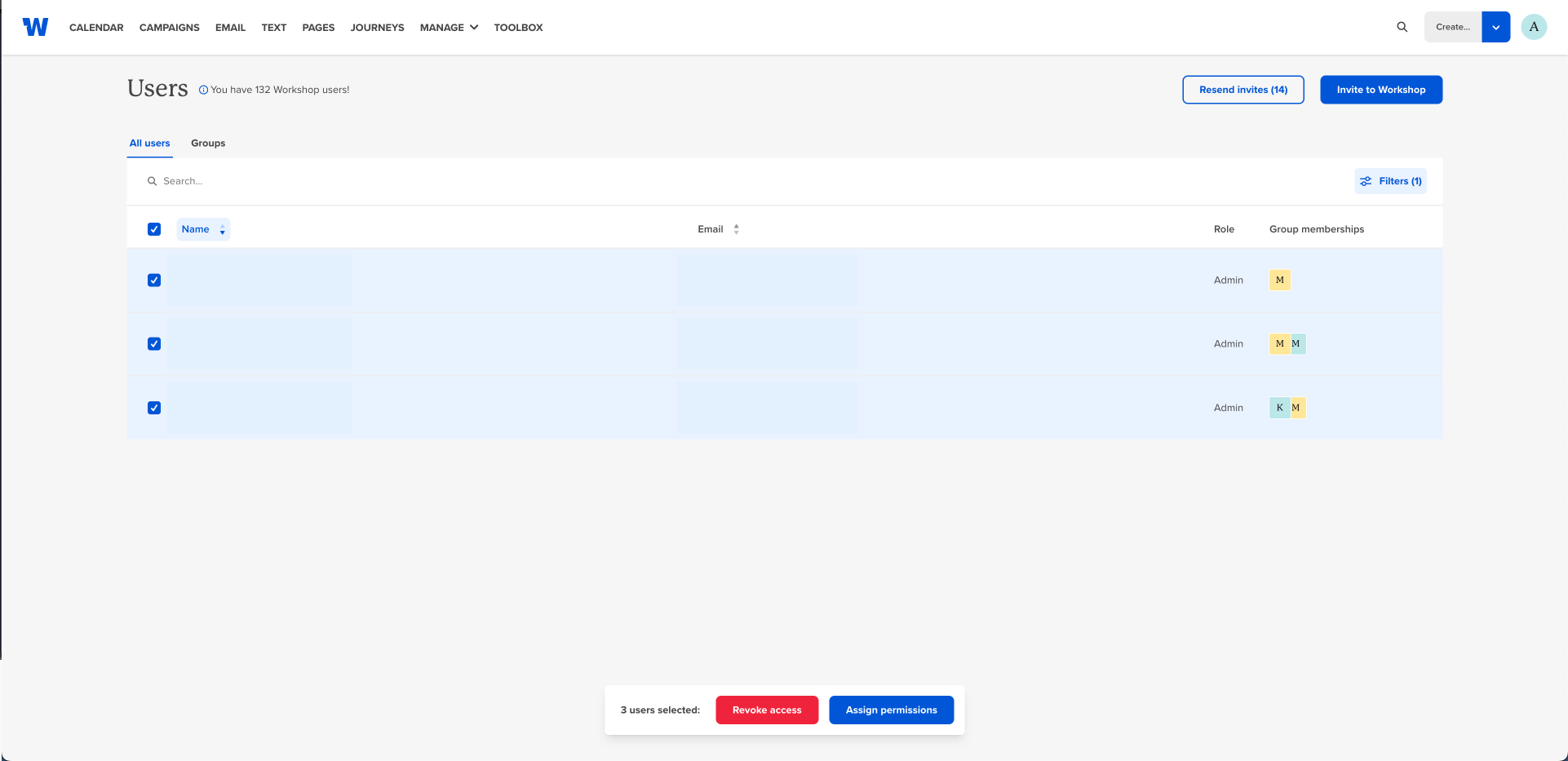Screen dimensions: 1568x761
Task: Open the Campaigns menu item
Action: tap(170, 27)
